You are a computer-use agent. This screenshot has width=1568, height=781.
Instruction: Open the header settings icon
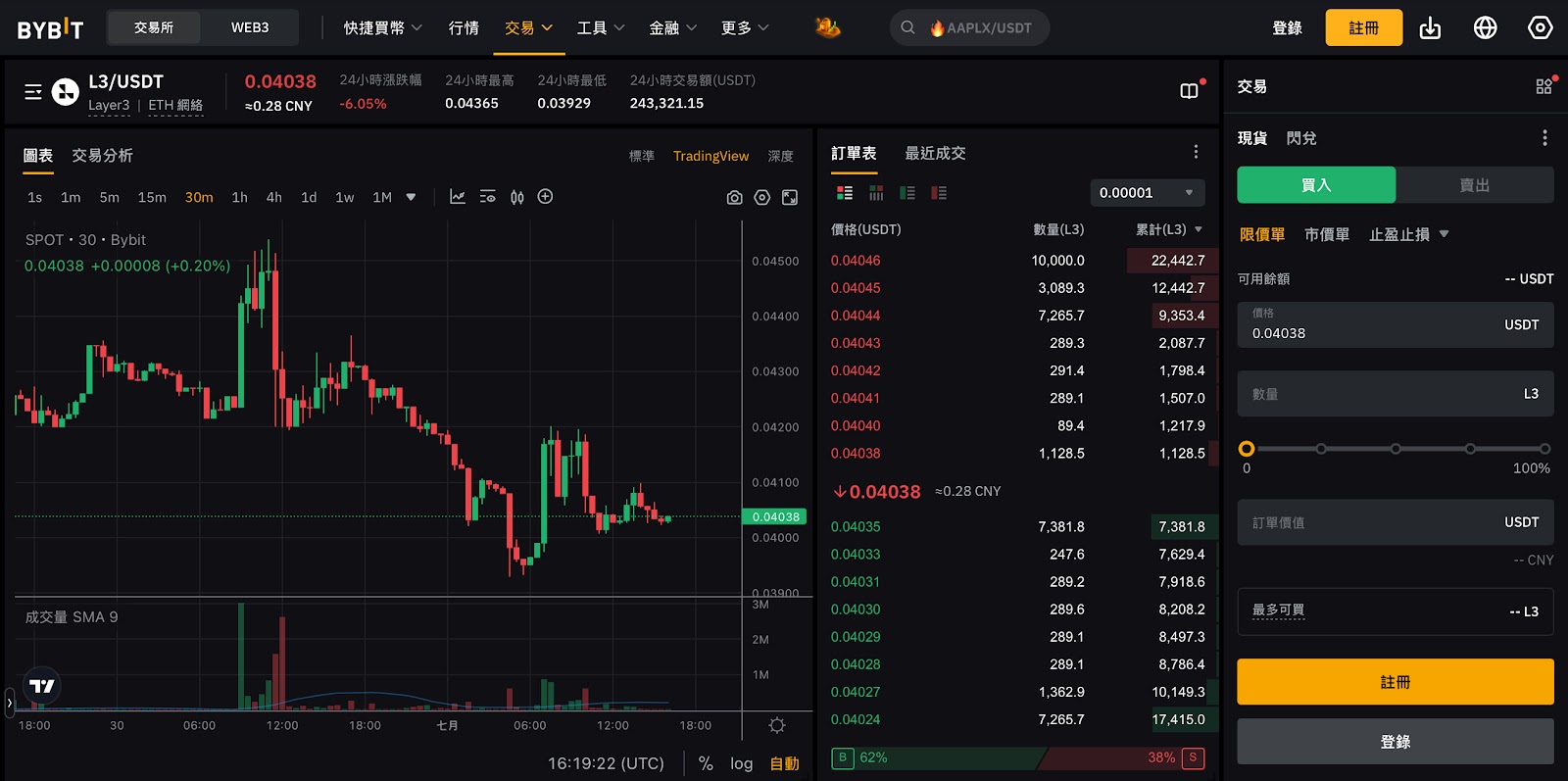coord(1541,27)
